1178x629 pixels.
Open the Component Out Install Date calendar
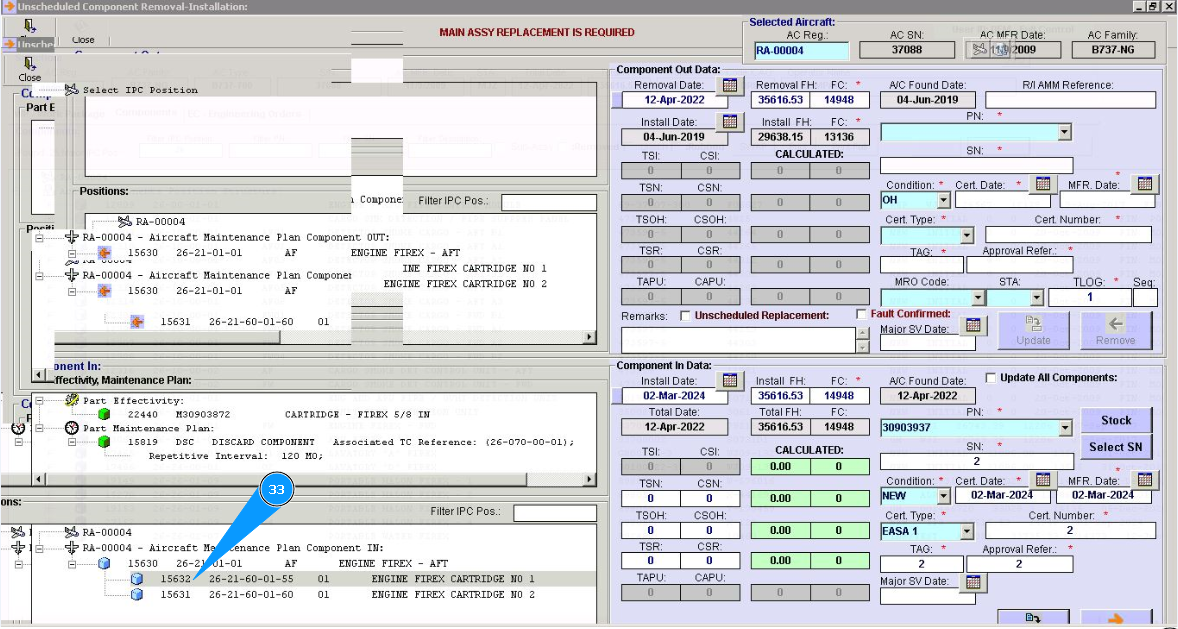[730, 122]
